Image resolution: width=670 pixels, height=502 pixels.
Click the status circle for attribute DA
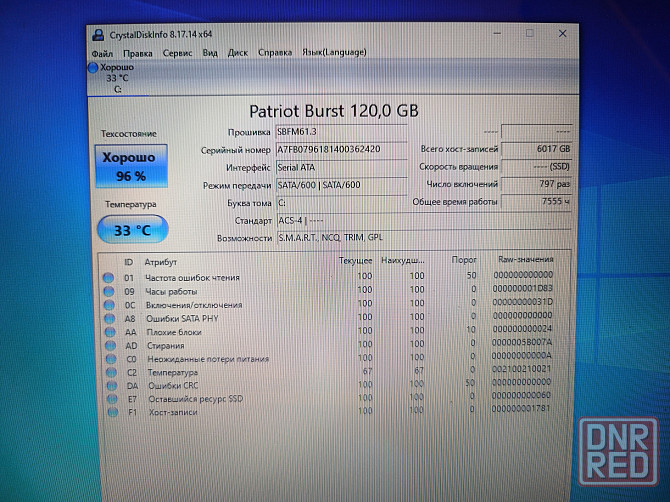coord(112,386)
